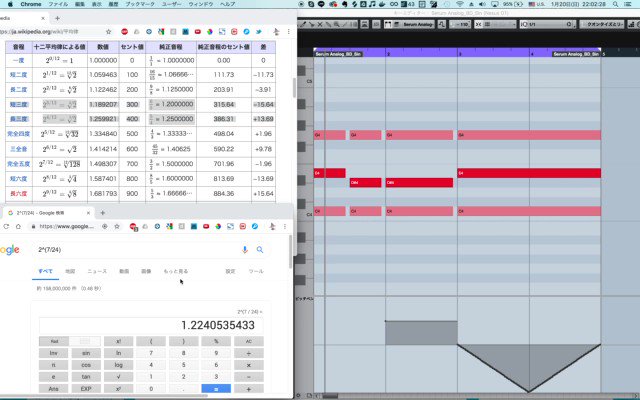Select the red D#4 note in bar 2
The image size is (640, 400).
pyautogui.click(x=419, y=182)
